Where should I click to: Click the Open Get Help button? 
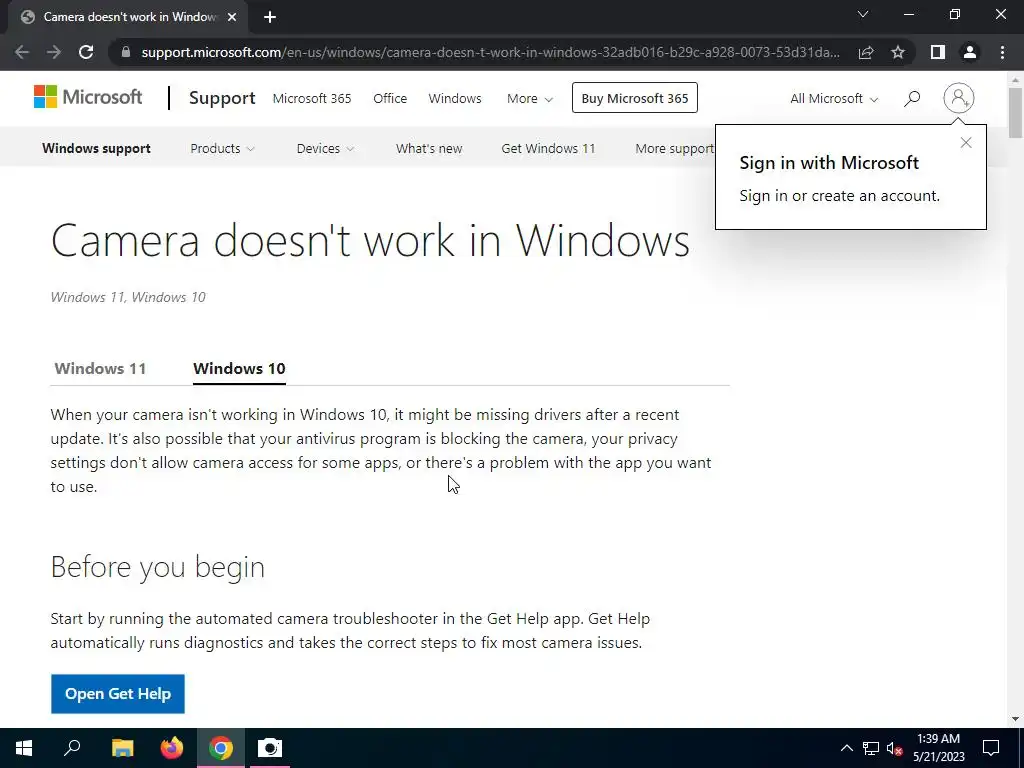(118, 694)
